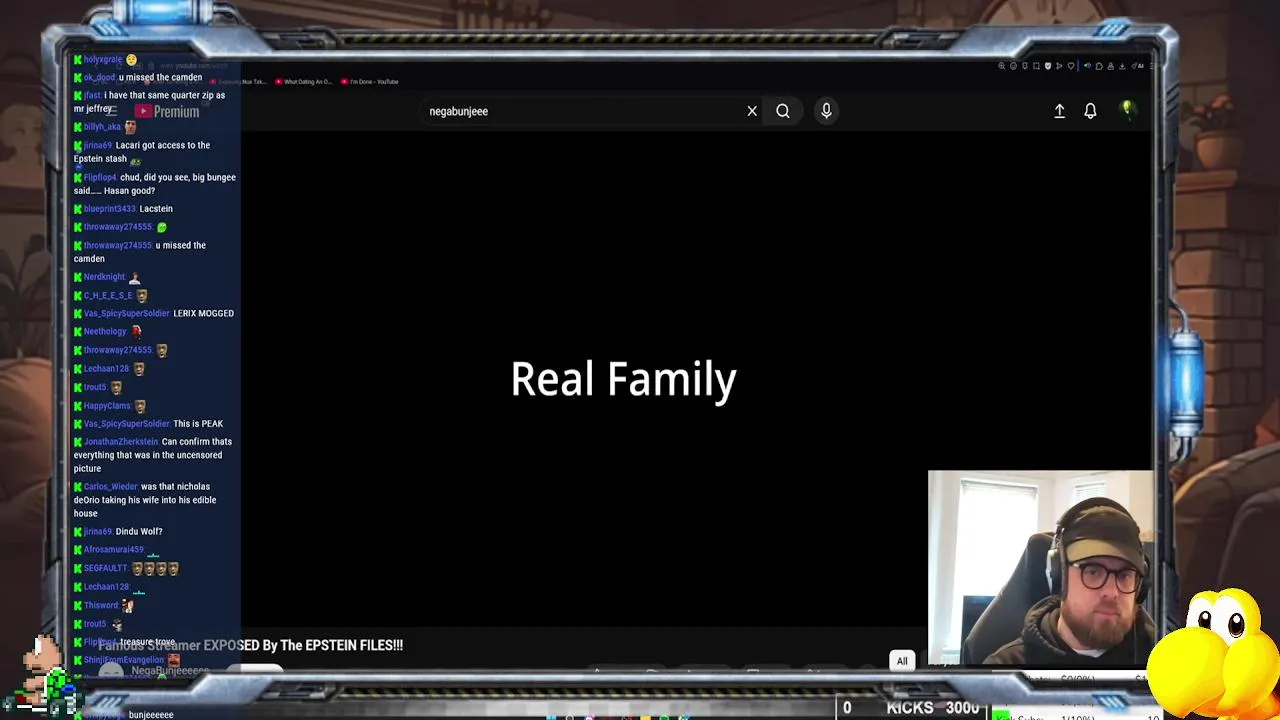Click the browser zoom magnifier icon
Screen dimensions: 1280x720
[1001, 66]
